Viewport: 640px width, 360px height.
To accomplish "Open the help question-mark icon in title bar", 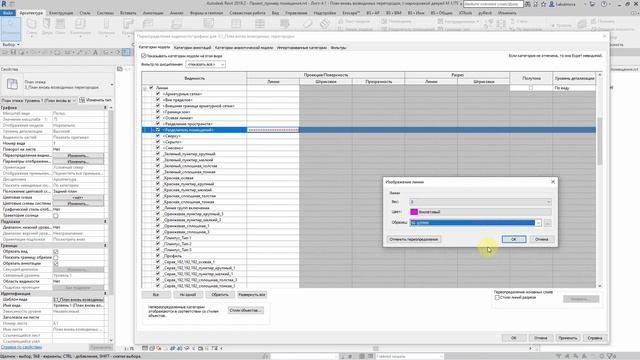I will point(604,4).
